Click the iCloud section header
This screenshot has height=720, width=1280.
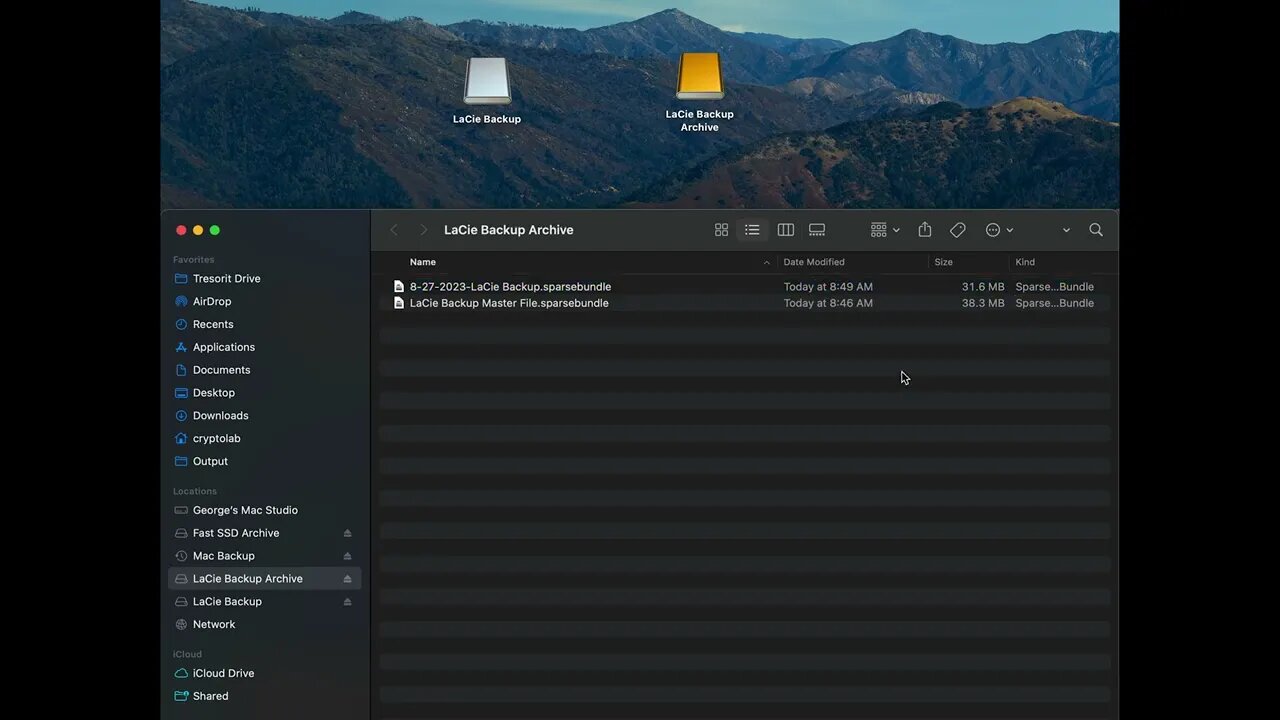[x=187, y=654]
